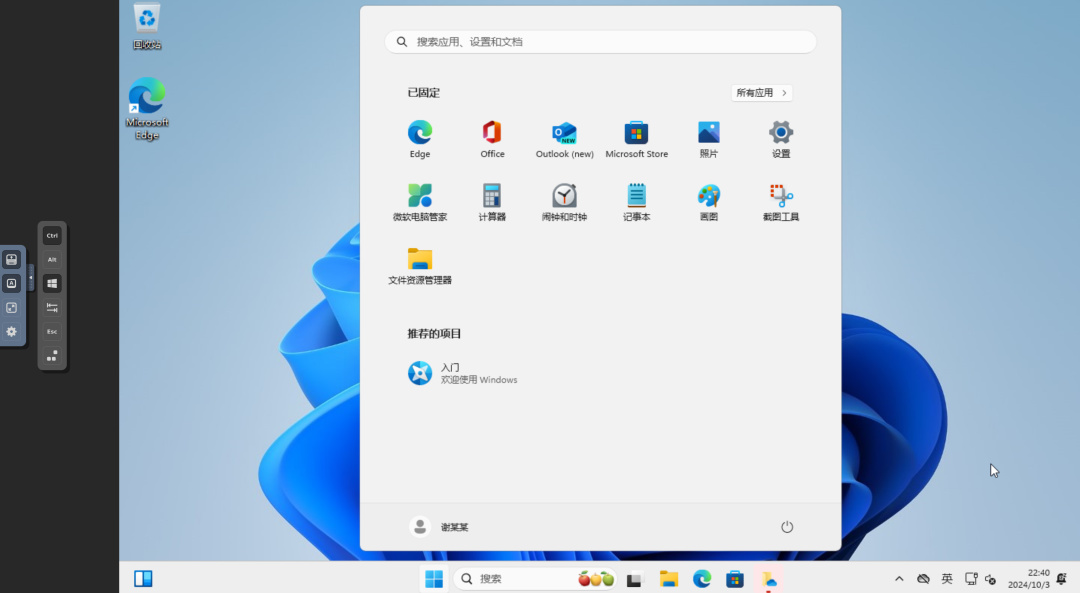Click the Start button on the taskbar
Viewport: 1080px width, 593px height.
434,579
